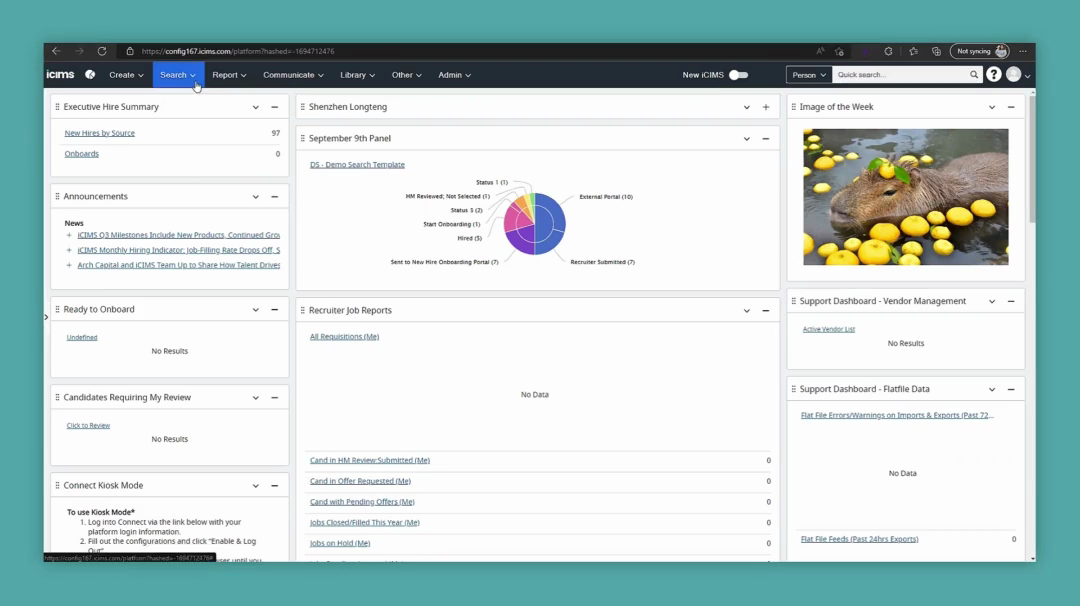Image resolution: width=1080 pixels, height=606 pixels.
Task: Grab the Executive Hire Summary drag handle
Action: tap(57, 107)
